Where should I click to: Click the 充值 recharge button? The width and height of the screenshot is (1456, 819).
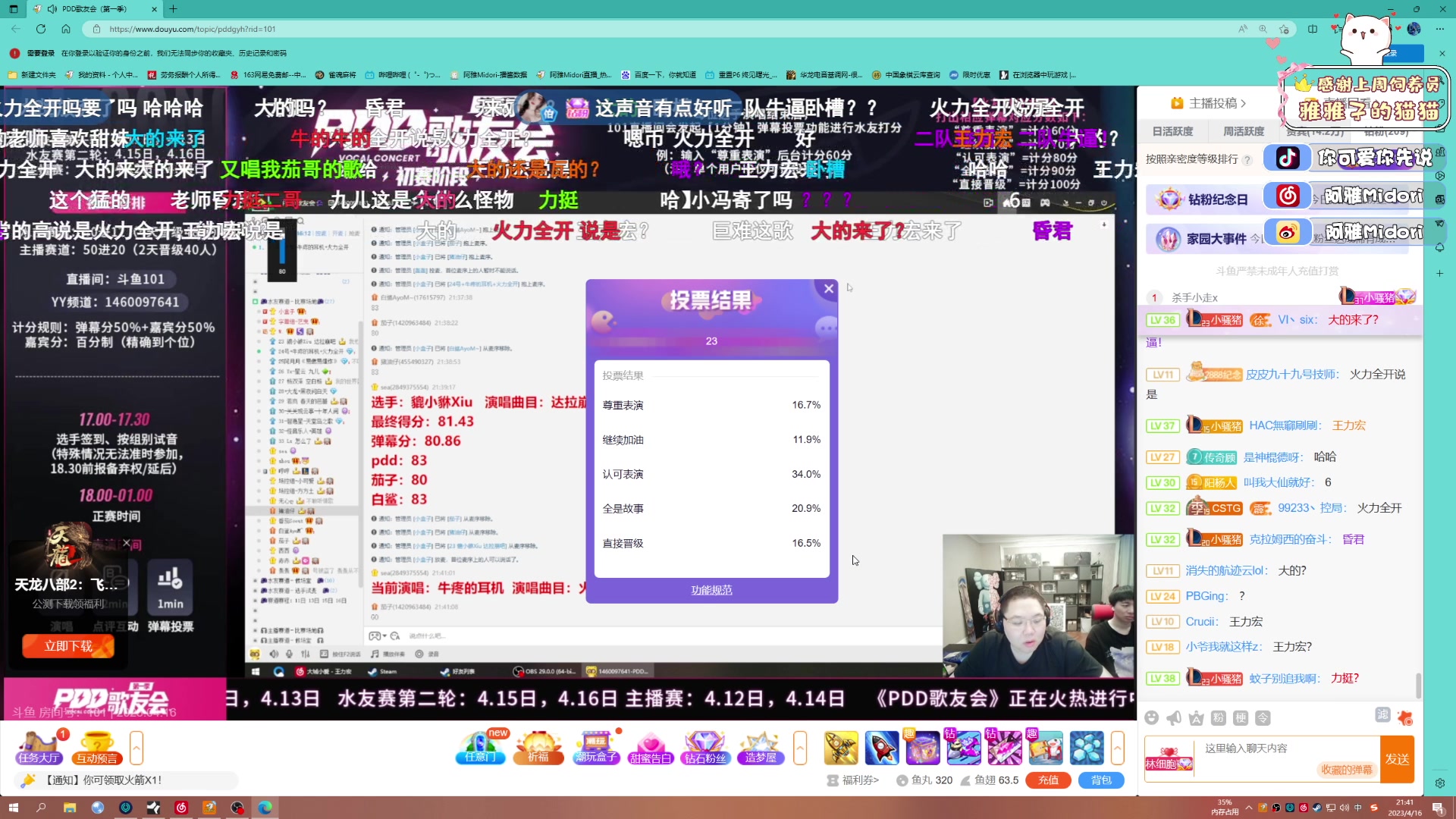click(1048, 780)
